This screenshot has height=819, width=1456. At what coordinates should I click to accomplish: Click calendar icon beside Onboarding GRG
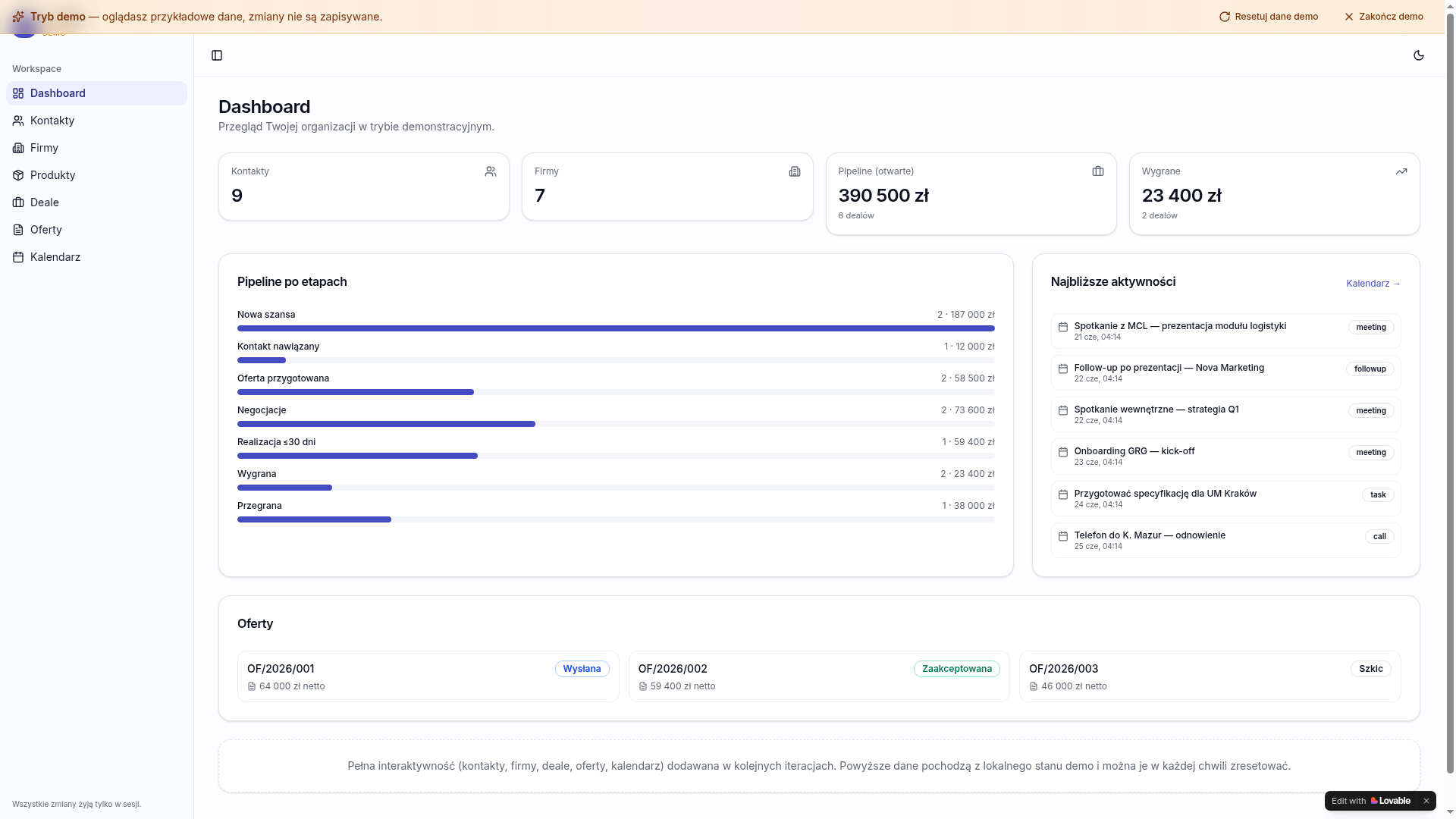[1063, 452]
